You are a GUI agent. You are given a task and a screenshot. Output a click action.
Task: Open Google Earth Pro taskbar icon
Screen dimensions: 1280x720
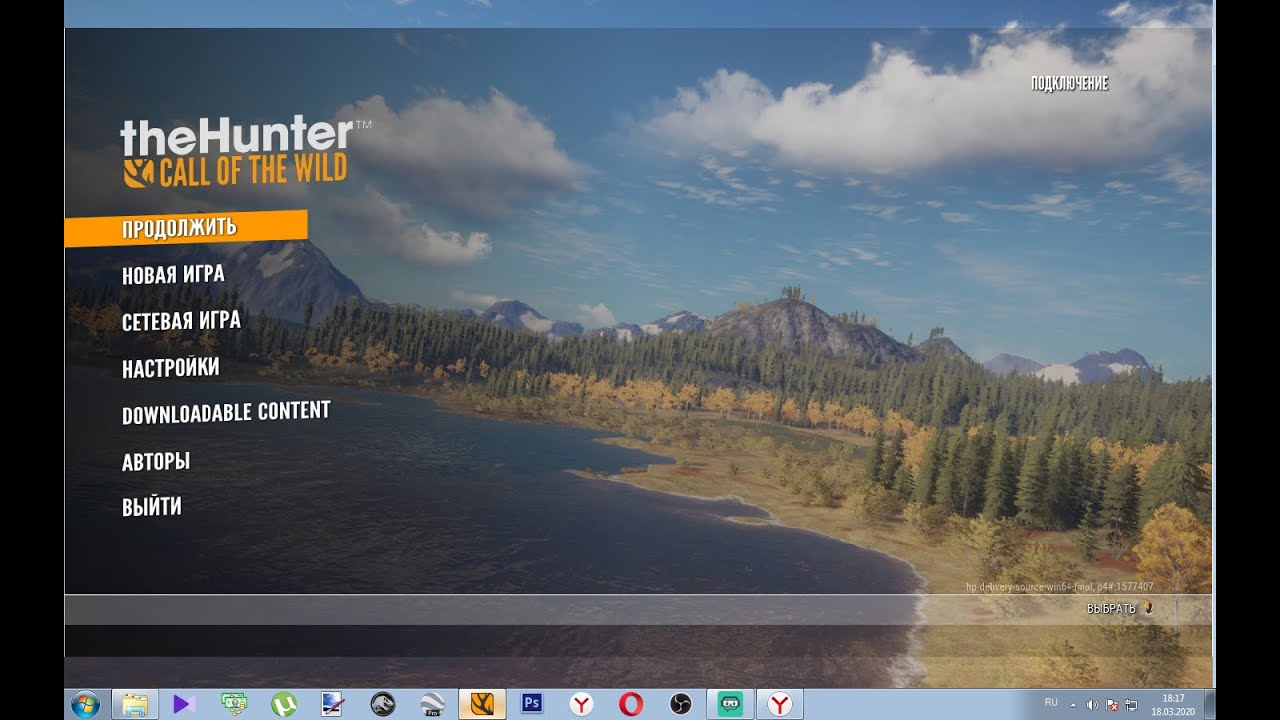[432, 704]
